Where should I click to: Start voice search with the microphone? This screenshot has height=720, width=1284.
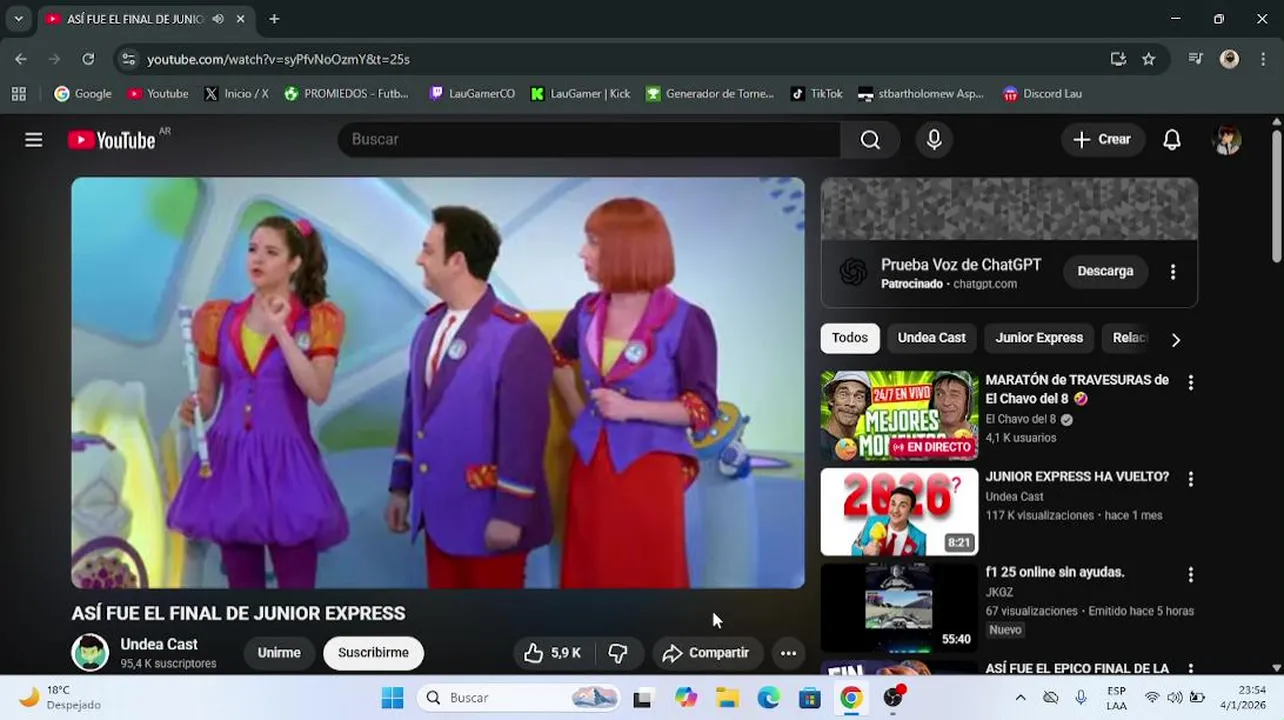934,140
